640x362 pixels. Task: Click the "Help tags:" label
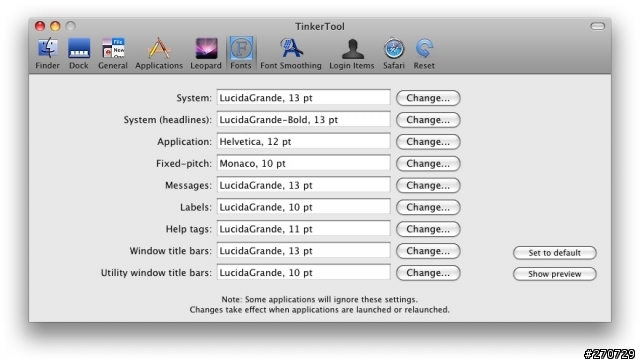[189, 229]
